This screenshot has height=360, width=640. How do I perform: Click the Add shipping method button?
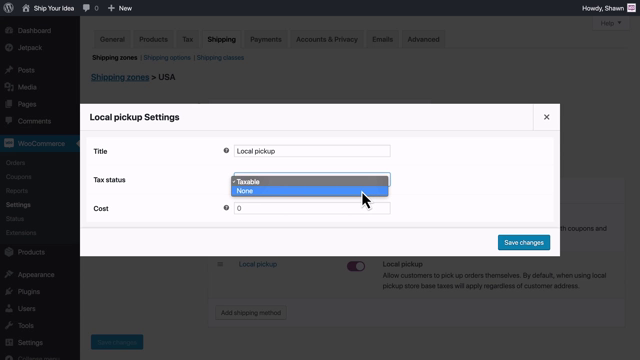251,313
